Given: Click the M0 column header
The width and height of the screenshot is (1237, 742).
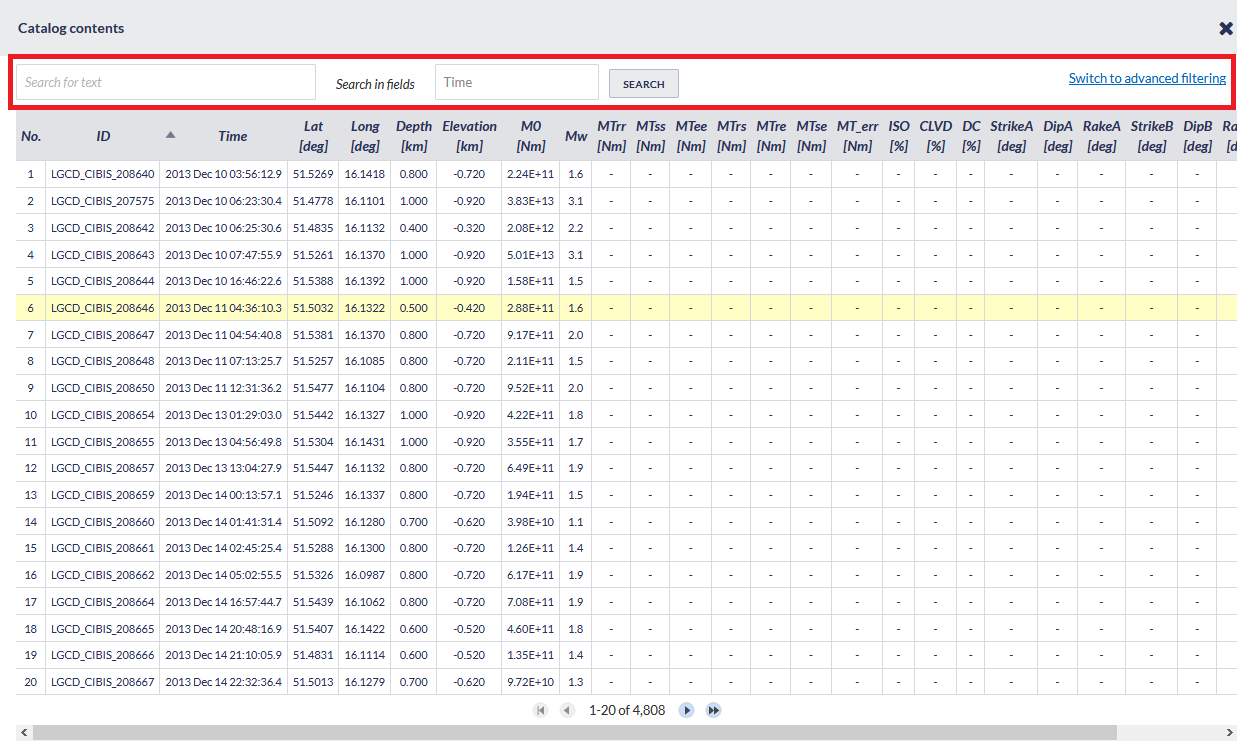Looking at the screenshot, I should coord(530,136).
